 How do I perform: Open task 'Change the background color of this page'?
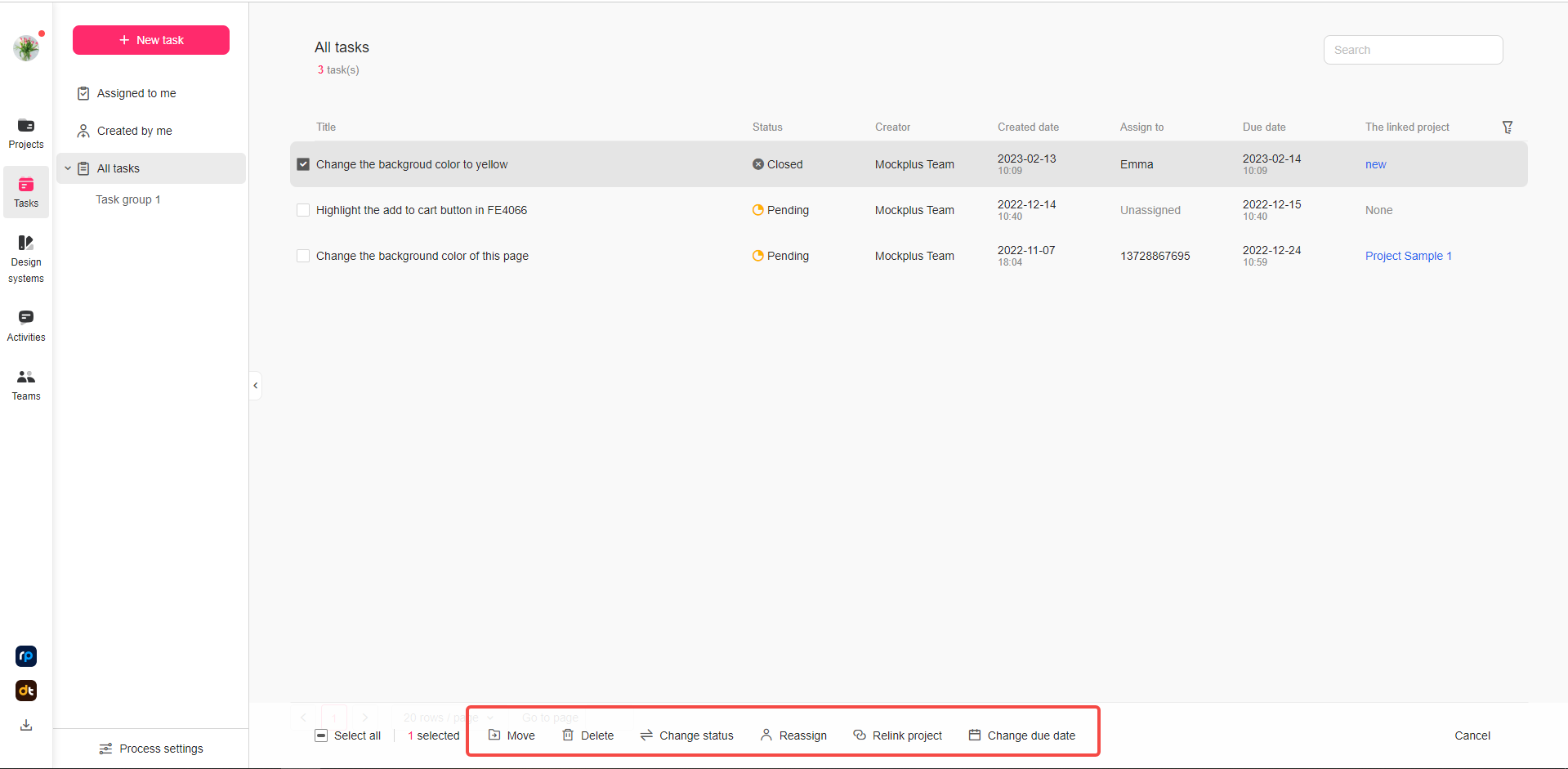(x=422, y=256)
